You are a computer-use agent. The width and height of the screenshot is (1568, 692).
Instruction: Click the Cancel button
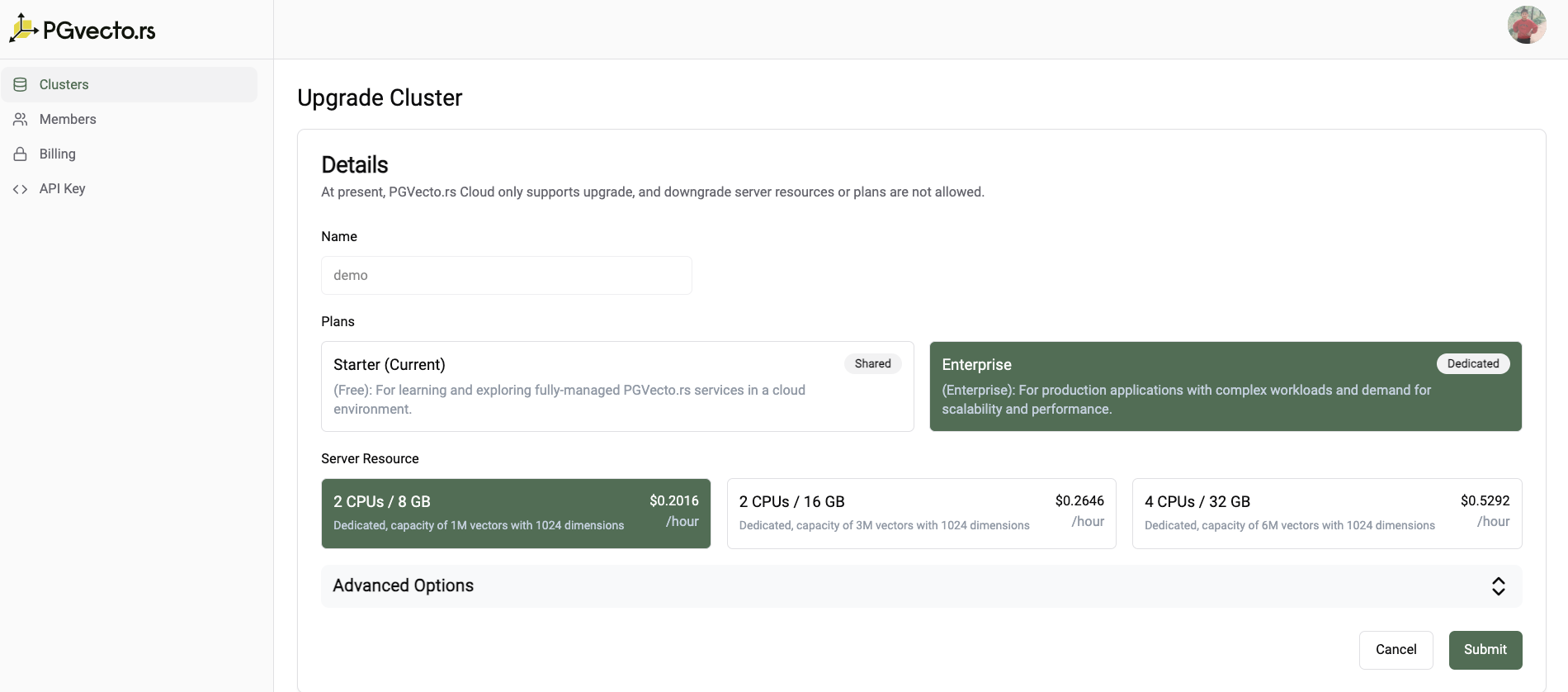(x=1396, y=650)
